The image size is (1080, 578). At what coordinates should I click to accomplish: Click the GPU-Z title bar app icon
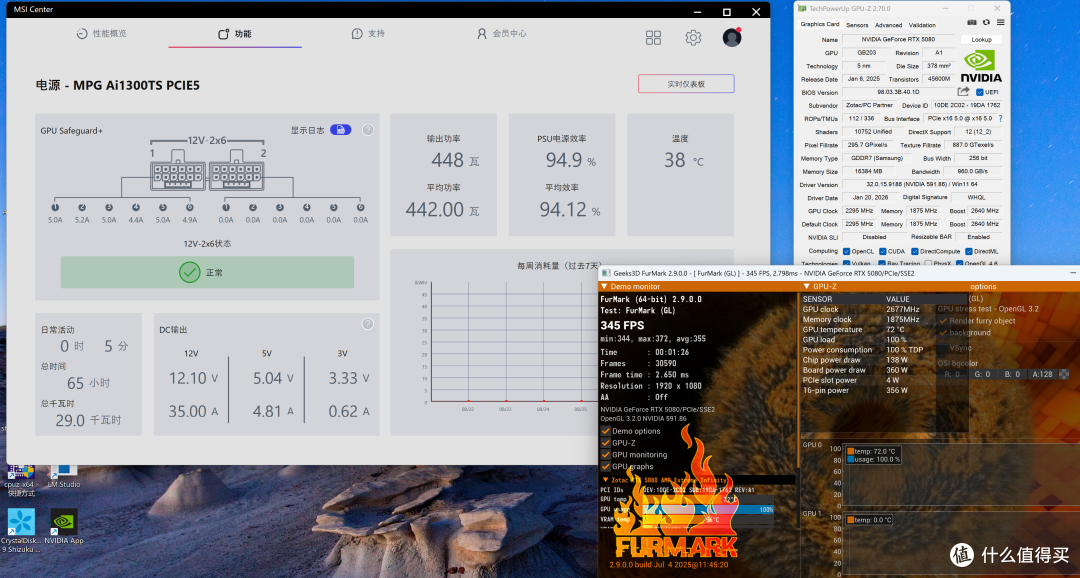pos(802,8)
